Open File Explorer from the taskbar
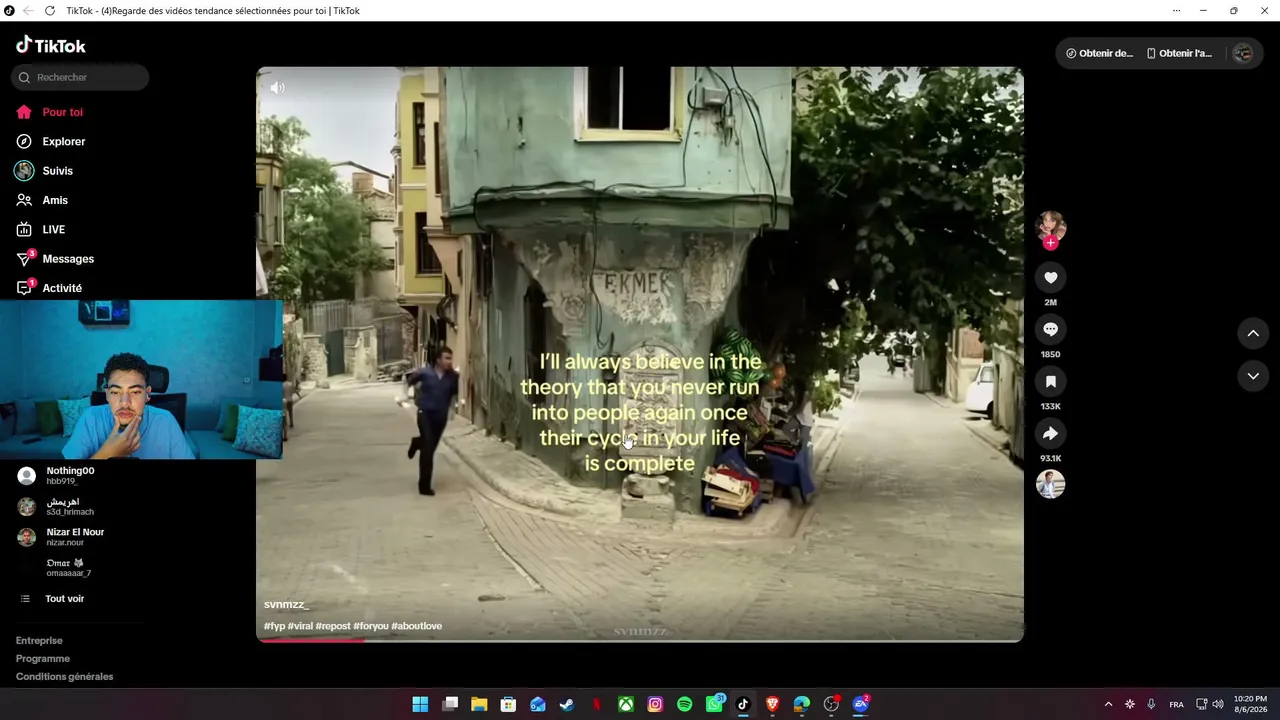This screenshot has width=1280, height=720. (x=479, y=704)
